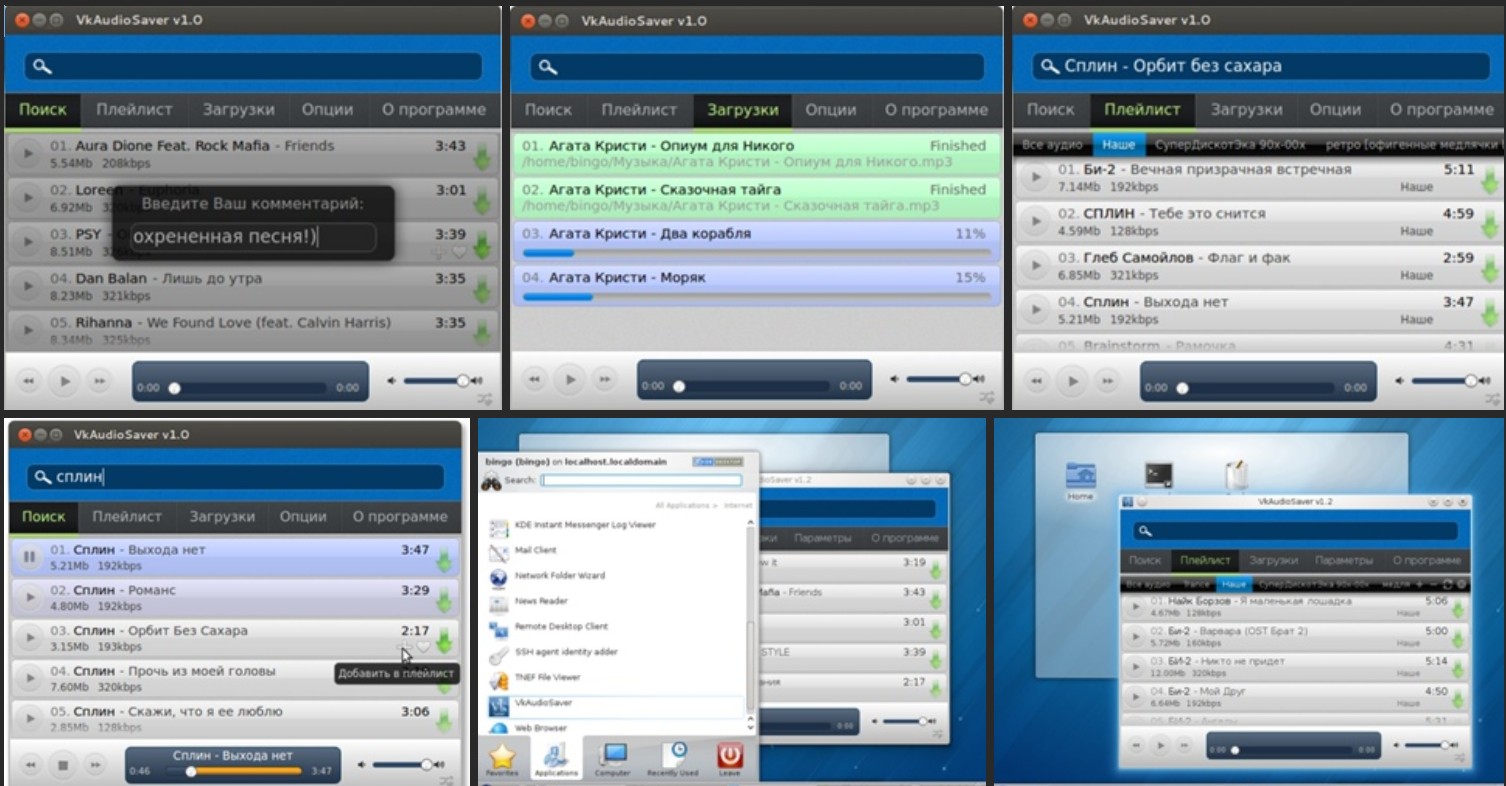Screen dimensions: 1506x786
Task: Click the search field containing lowercase "сплин"
Action: [235, 477]
